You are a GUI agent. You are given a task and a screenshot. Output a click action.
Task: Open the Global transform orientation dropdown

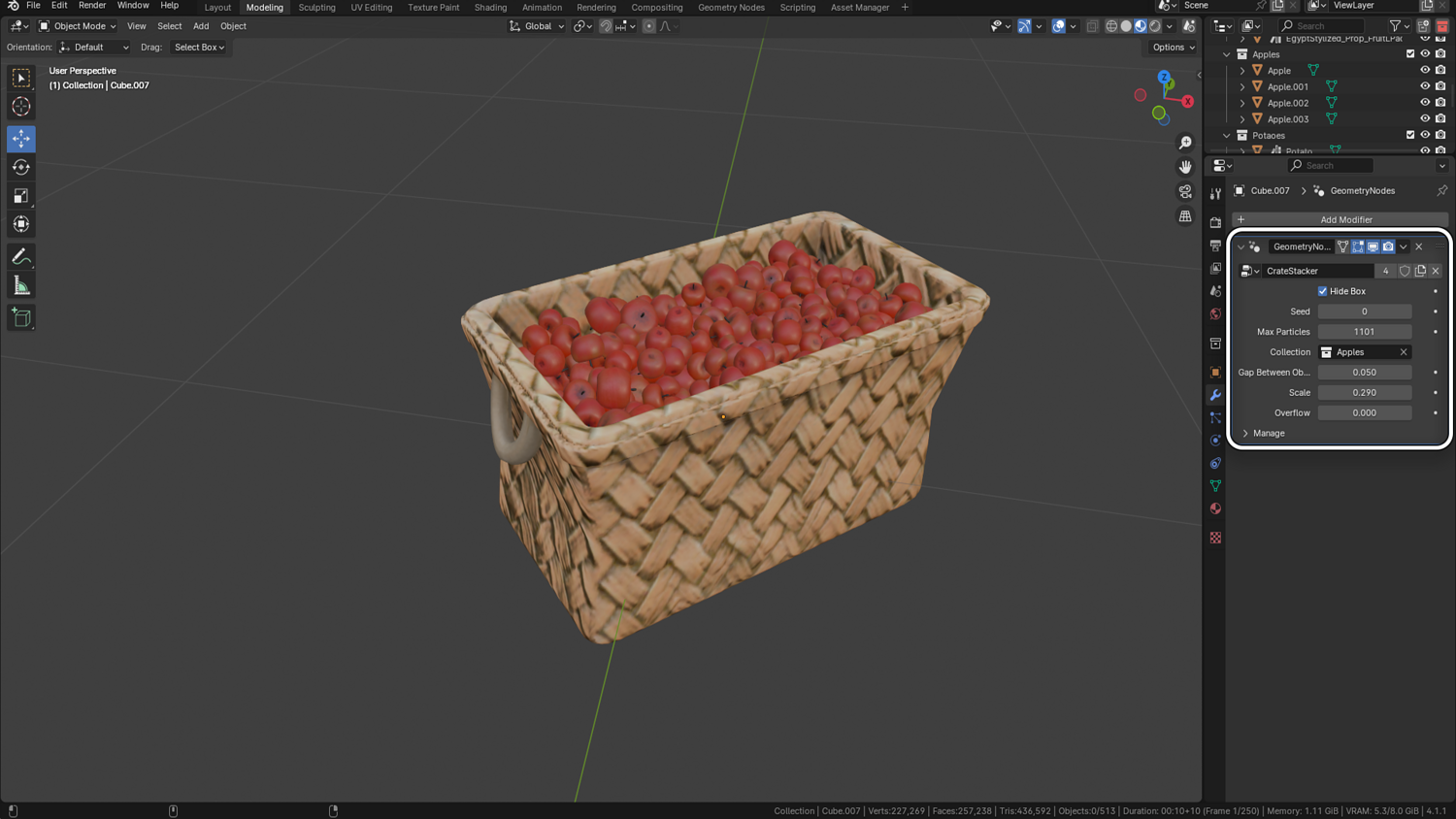point(537,26)
